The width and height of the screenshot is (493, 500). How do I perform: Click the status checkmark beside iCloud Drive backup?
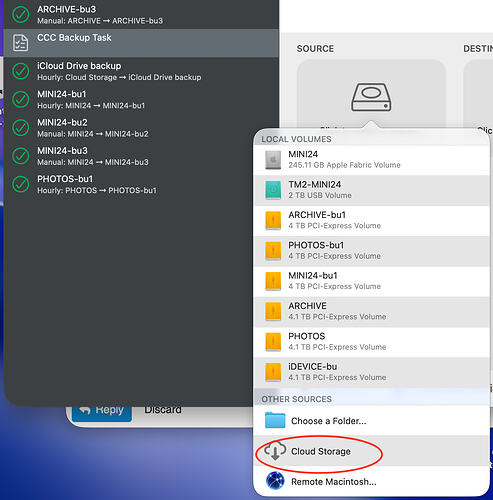tap(20, 71)
